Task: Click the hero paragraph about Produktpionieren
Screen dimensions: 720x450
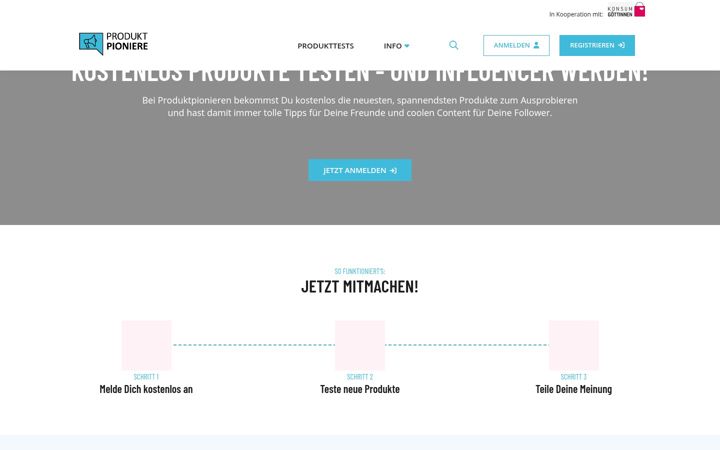Action: [360, 107]
